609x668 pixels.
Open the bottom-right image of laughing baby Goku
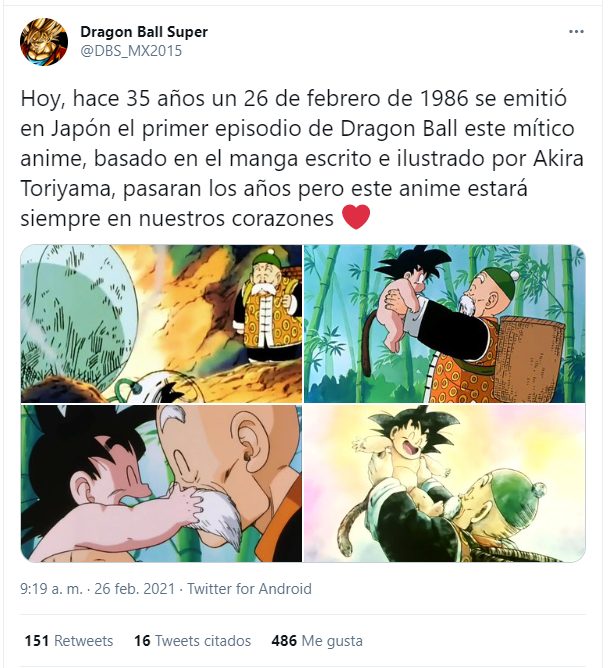click(x=445, y=483)
